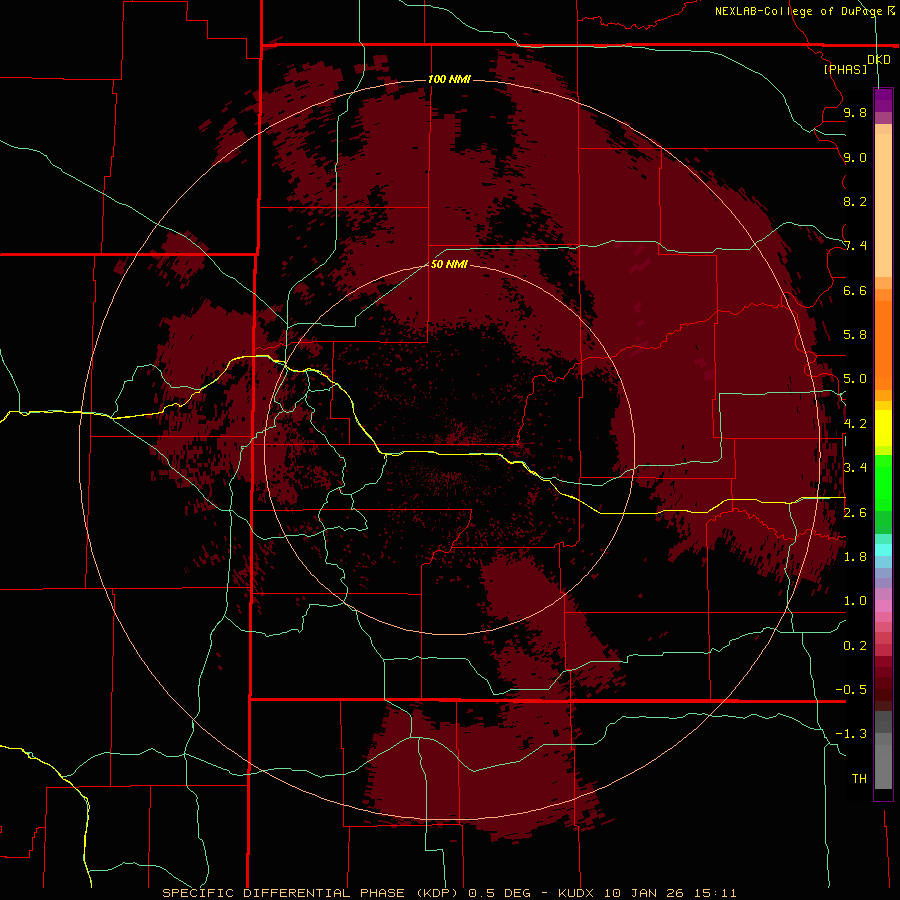Click the 8.2 scale value
The width and height of the screenshot is (900, 900).
tap(855, 201)
